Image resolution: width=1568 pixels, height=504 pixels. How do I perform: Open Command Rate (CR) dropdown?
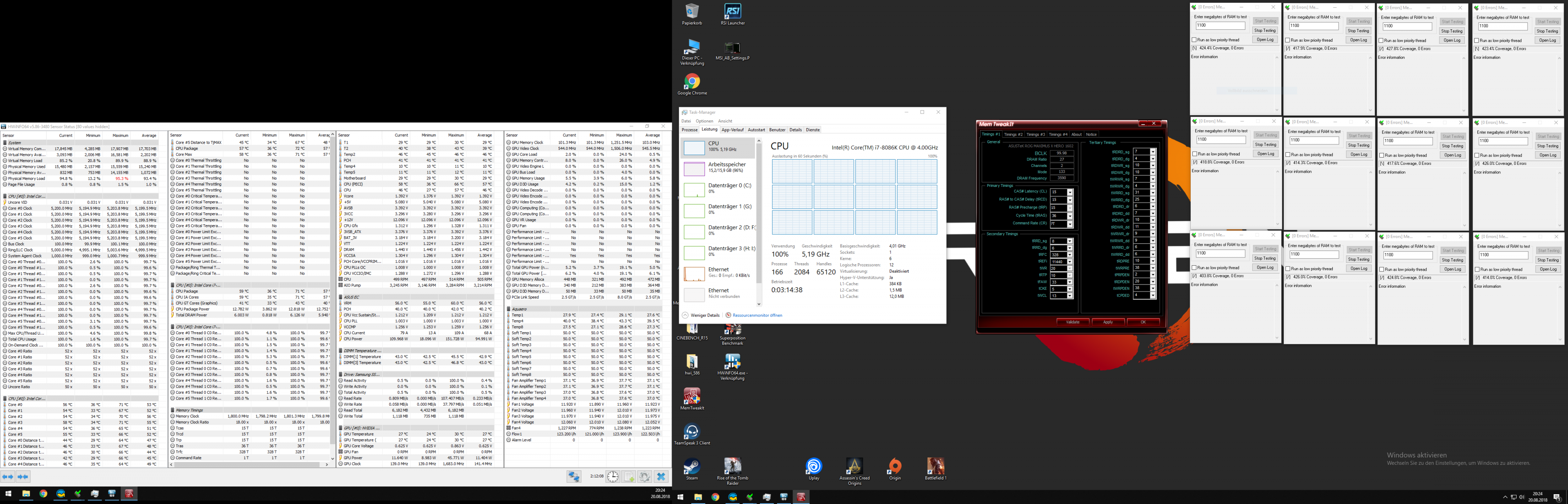point(1069,224)
